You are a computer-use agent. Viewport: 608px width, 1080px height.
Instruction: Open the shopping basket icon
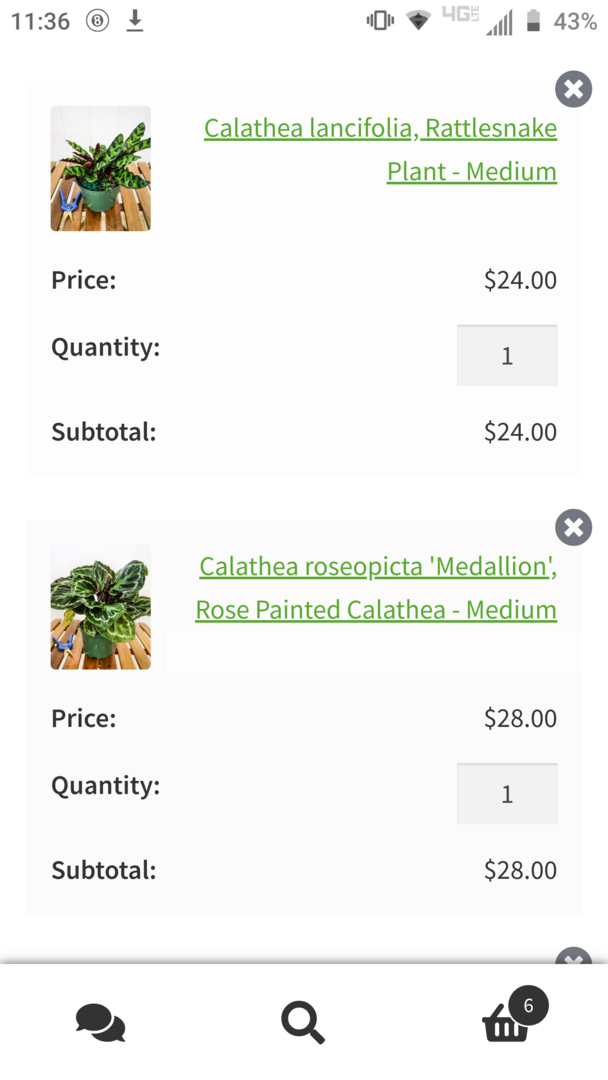click(505, 1024)
